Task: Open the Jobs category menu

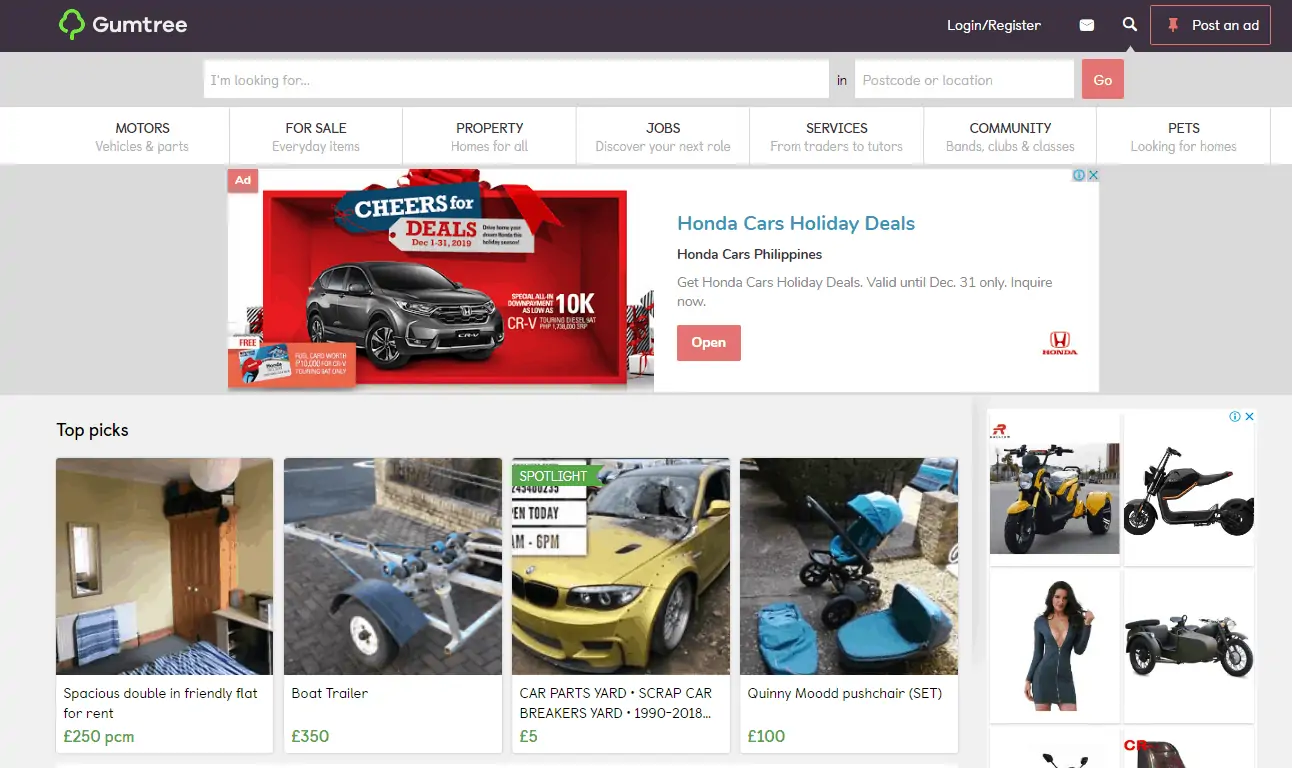Action: click(663, 136)
